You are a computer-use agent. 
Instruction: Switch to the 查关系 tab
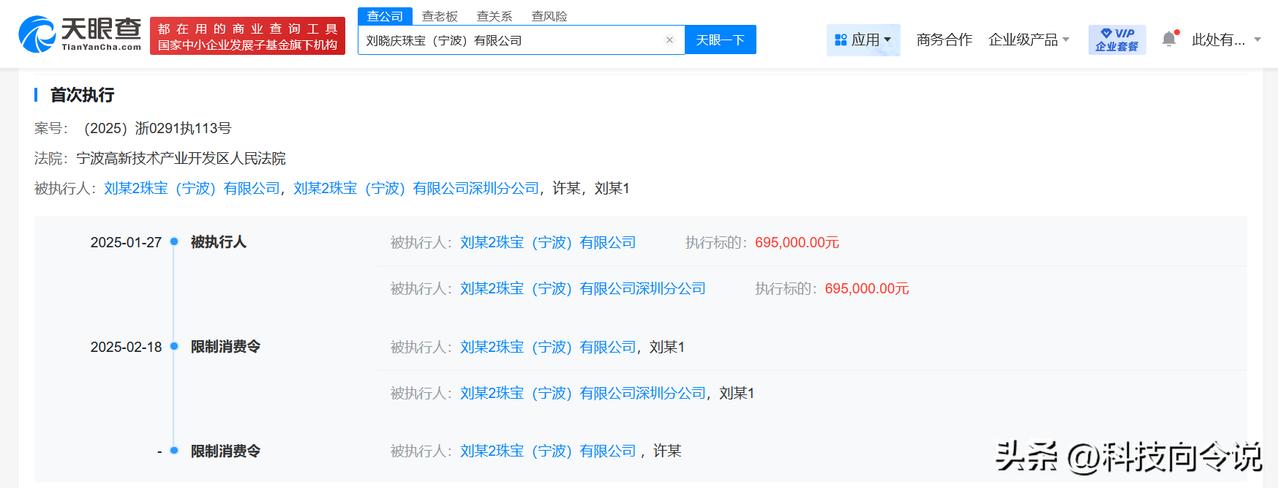coord(494,16)
